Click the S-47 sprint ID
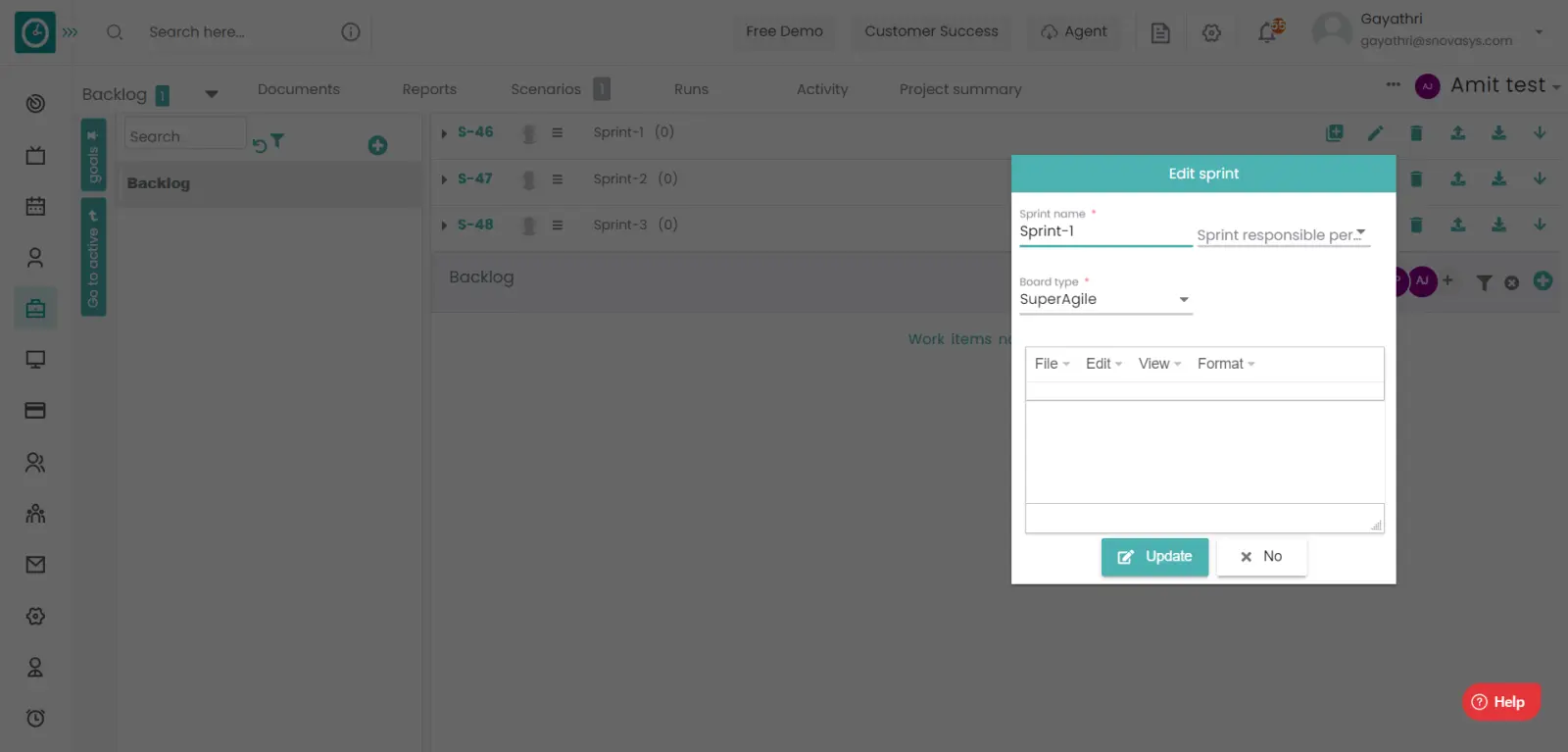This screenshot has width=1568, height=752. coord(475,178)
